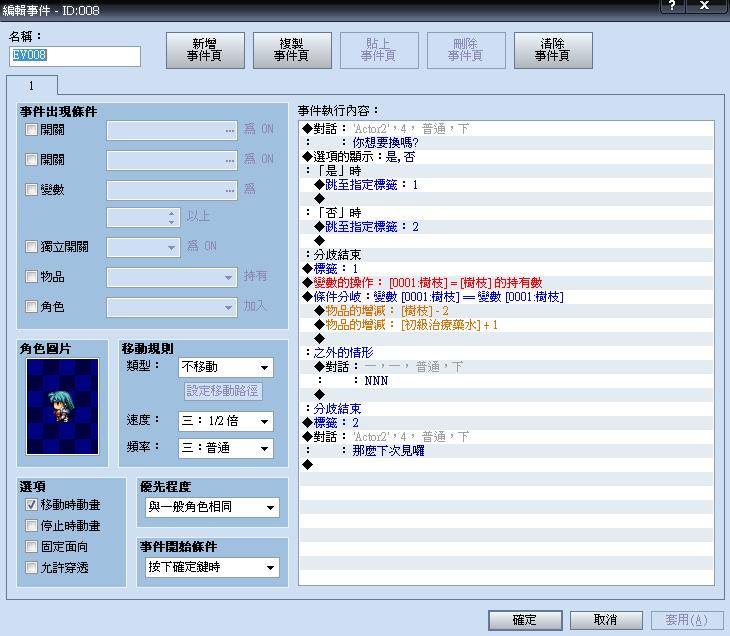Open the 速度 speed dropdown

(x=226, y=421)
